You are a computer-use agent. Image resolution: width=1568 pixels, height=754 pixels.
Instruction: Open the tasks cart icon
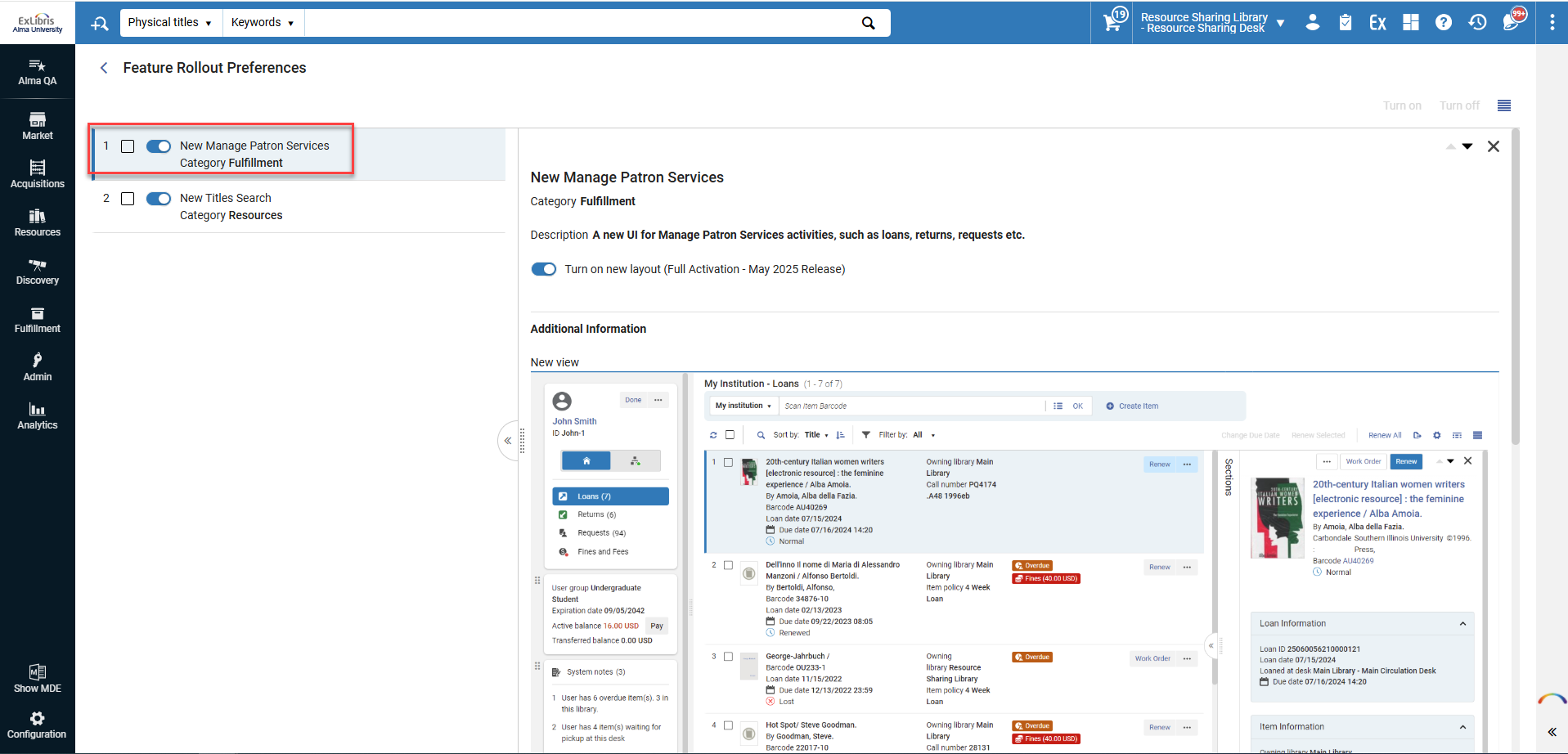tap(1113, 22)
